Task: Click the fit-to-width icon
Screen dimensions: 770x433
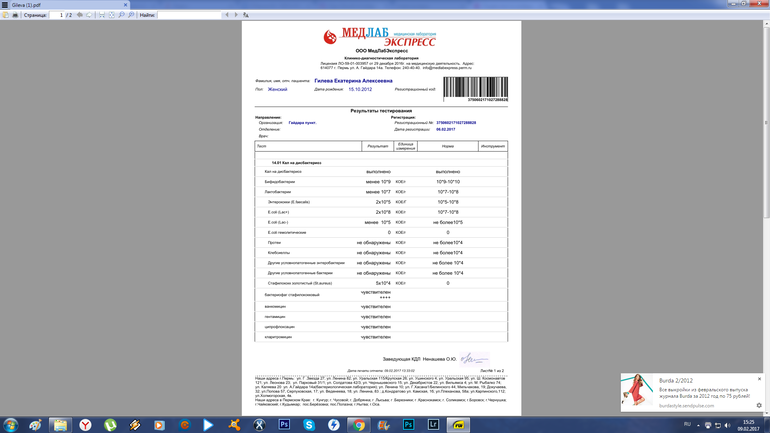Action: (100, 15)
